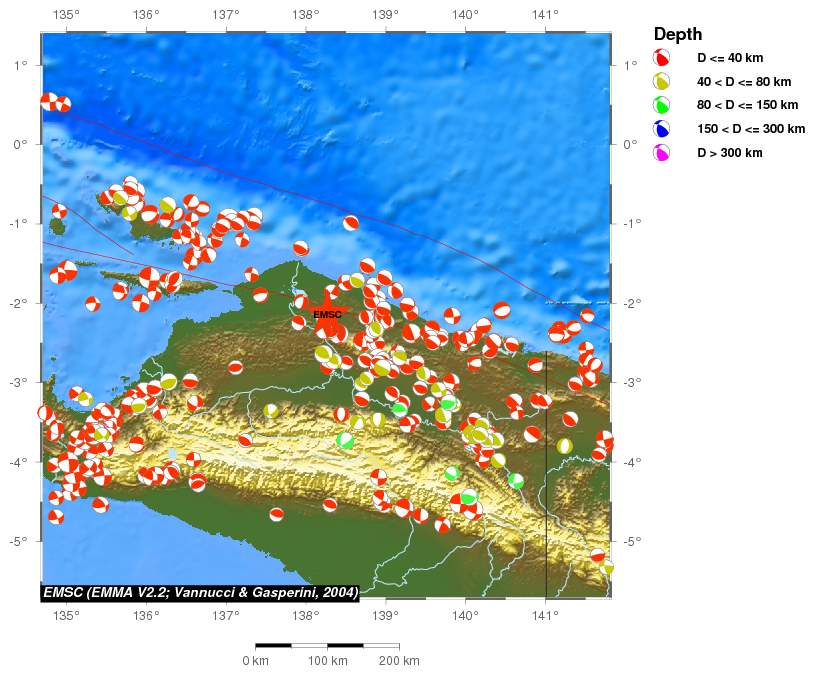Click the blue 150–300 km legend beachball
The image size is (815, 675).
click(661, 129)
